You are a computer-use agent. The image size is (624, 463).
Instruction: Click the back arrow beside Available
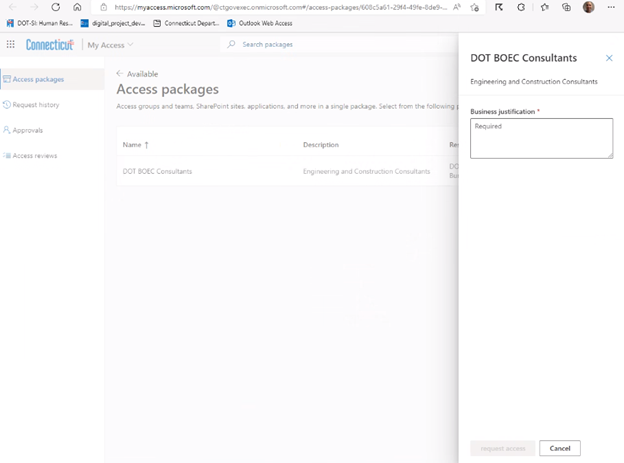120,74
